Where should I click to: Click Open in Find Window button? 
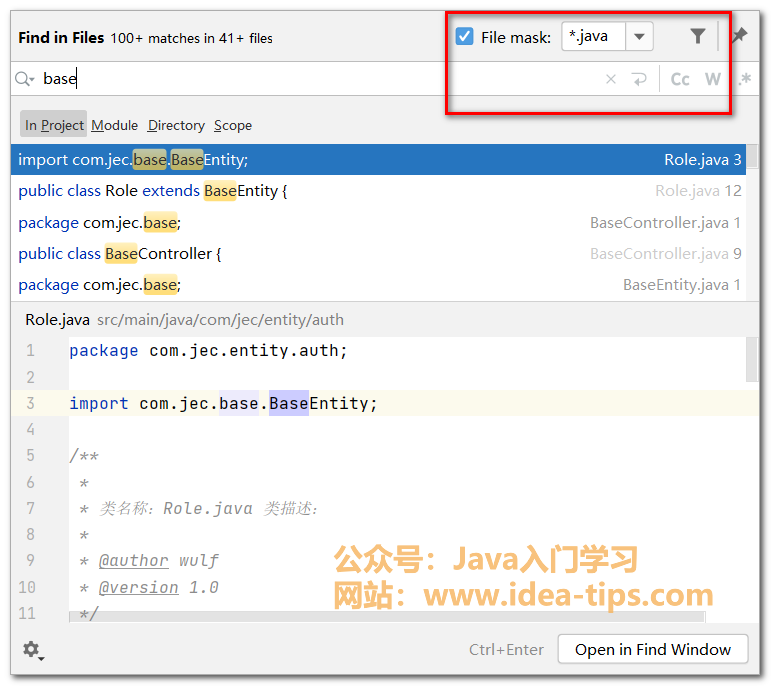pos(652,650)
